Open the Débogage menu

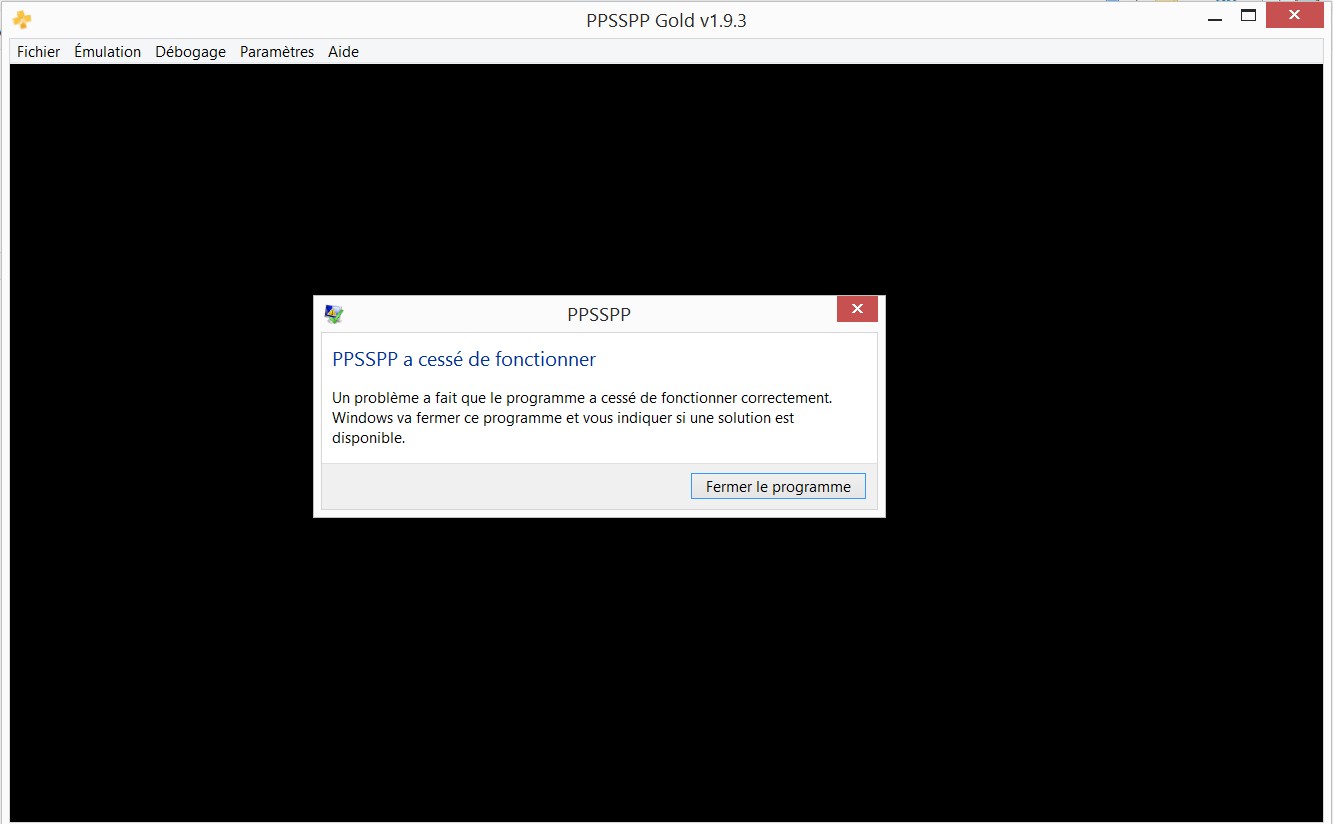(x=190, y=52)
